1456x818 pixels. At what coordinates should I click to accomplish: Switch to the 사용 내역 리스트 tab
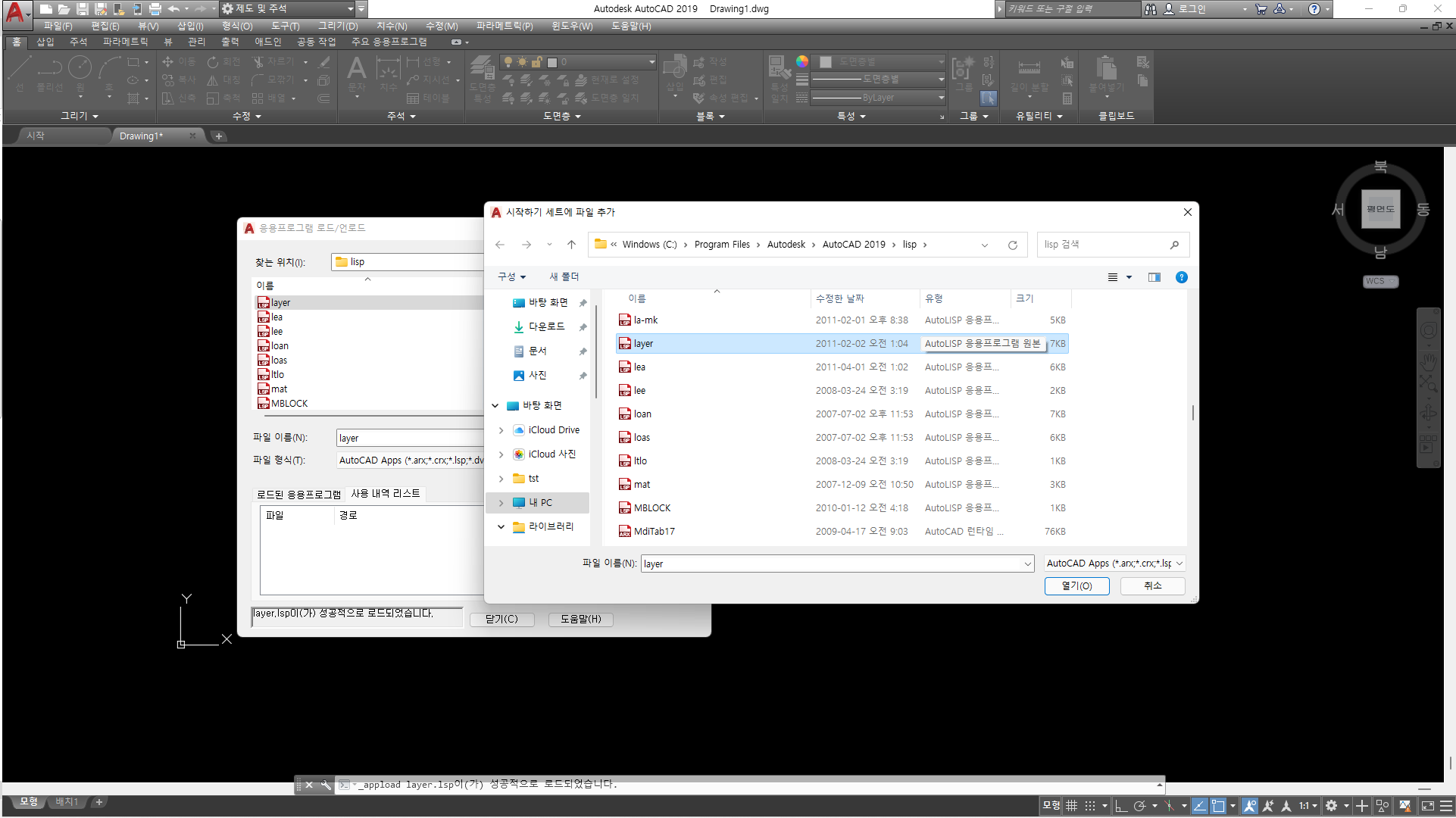(385, 493)
